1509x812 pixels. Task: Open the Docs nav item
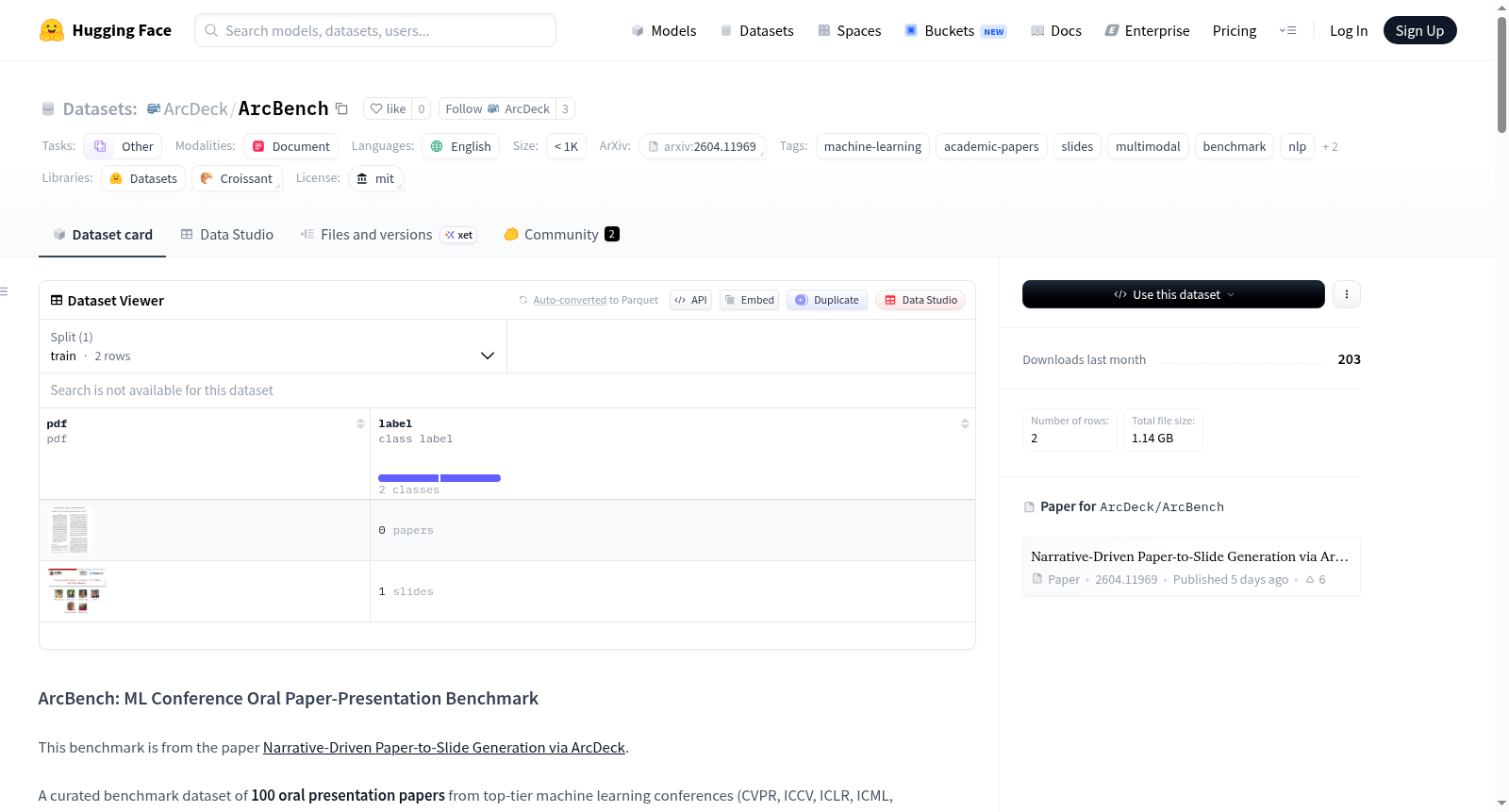click(1056, 30)
